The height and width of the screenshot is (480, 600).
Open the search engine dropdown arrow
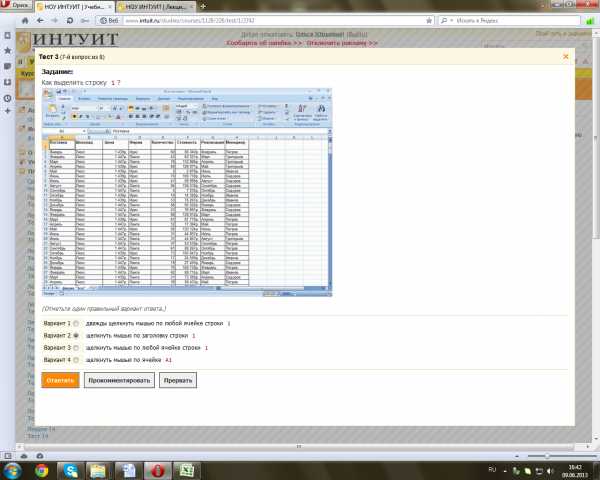tap(452, 20)
